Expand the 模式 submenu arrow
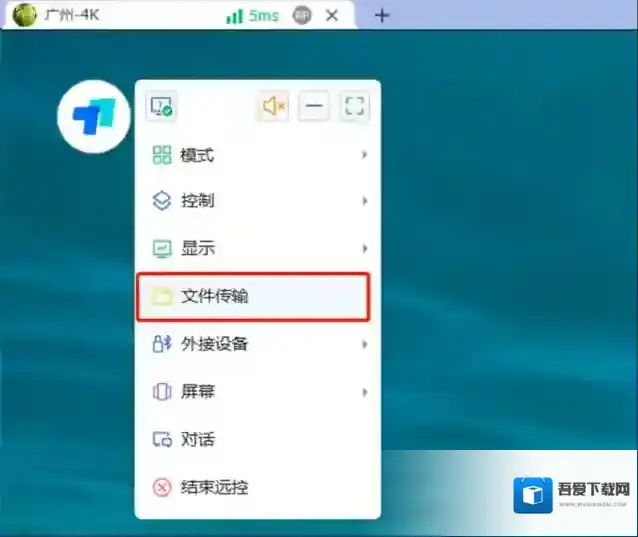638x537 pixels. pos(365,155)
